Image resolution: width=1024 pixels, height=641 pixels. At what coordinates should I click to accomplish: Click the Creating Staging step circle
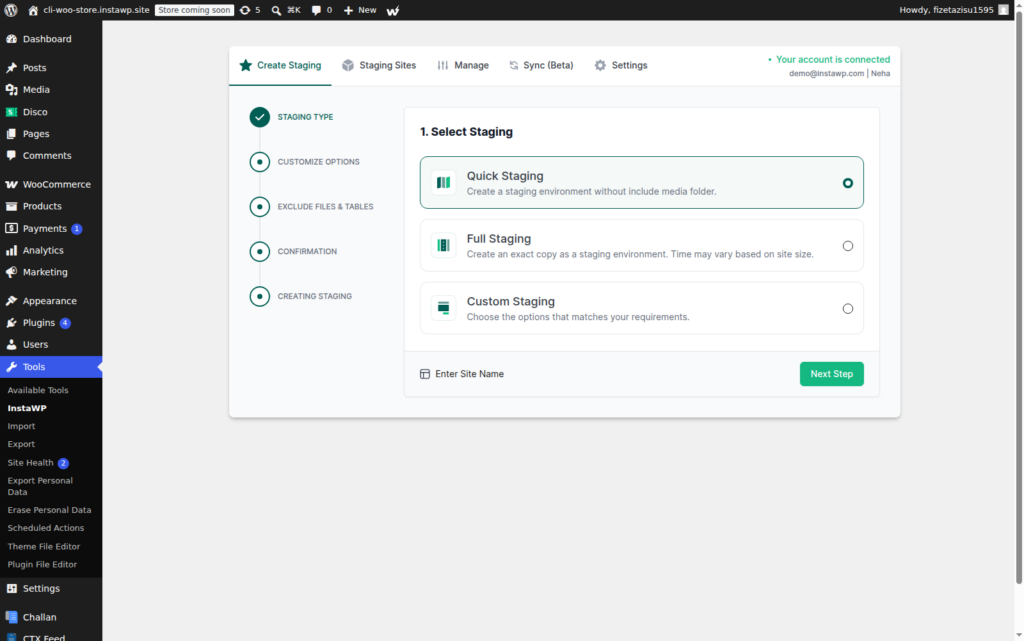point(259,296)
